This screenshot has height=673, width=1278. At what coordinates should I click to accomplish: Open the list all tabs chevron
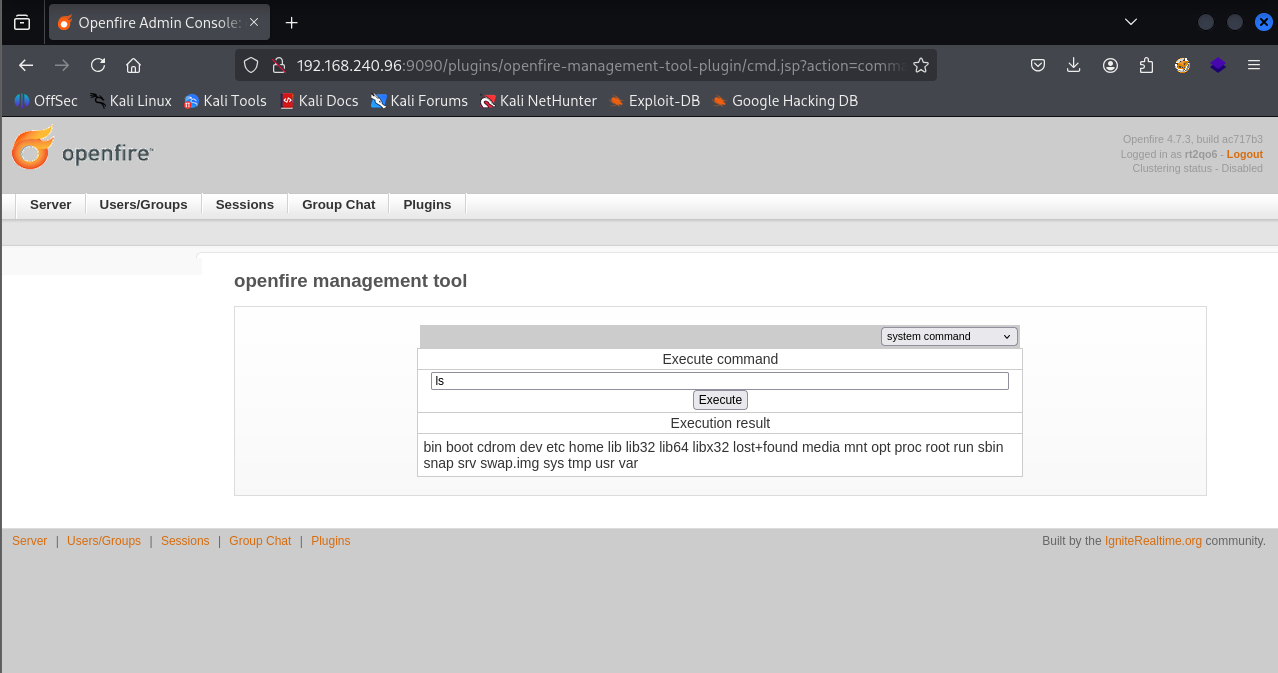click(1131, 22)
